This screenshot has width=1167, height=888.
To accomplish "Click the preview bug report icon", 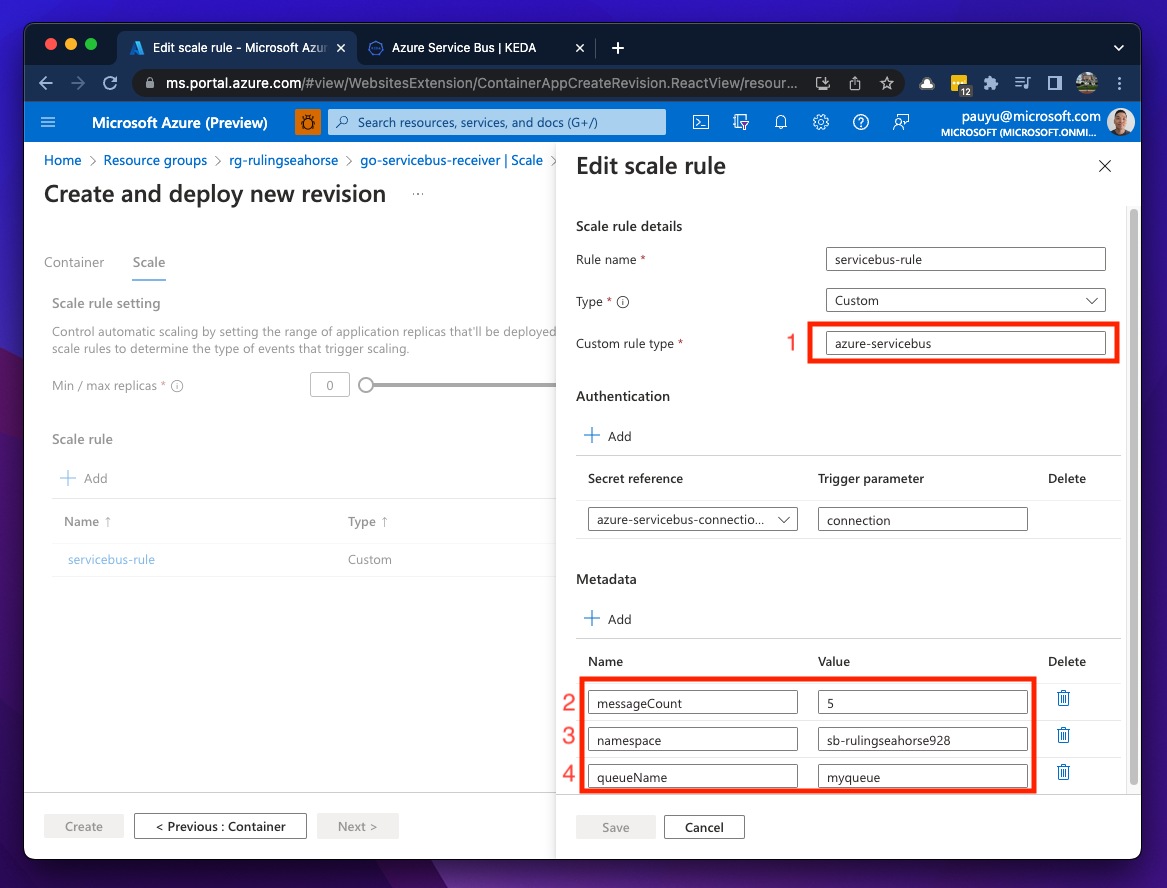I will pos(308,122).
